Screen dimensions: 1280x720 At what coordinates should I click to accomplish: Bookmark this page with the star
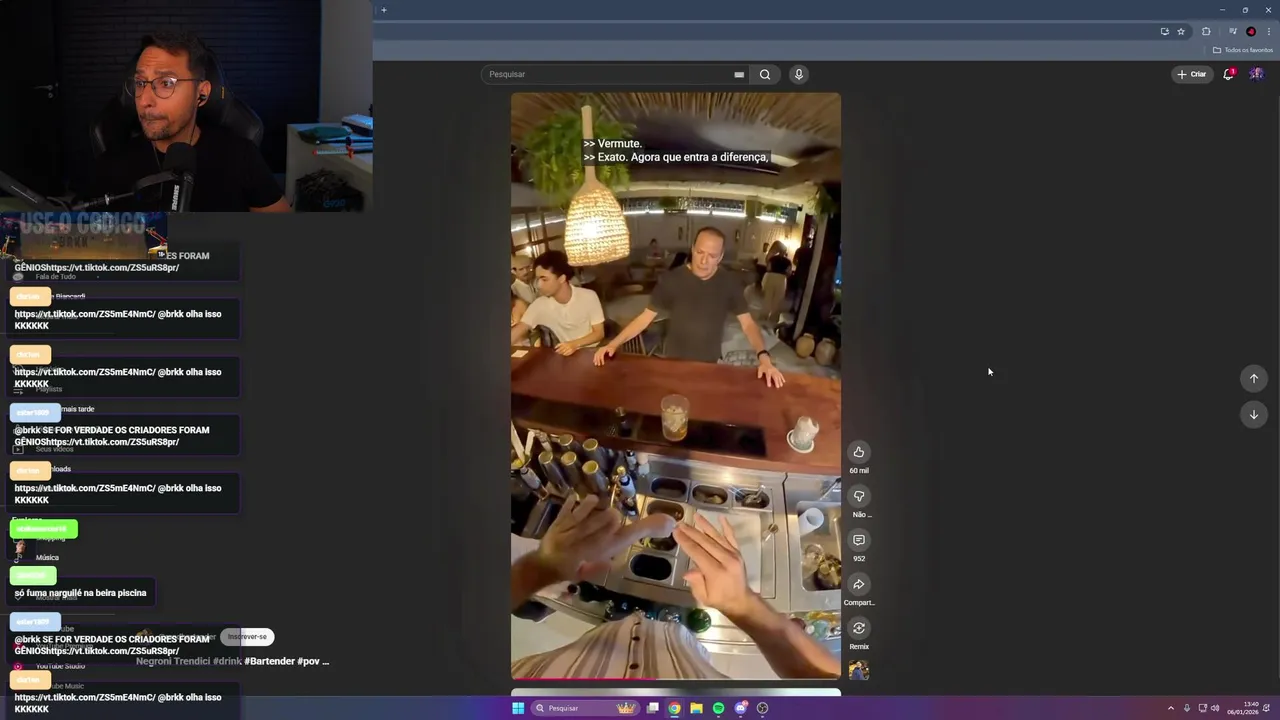pyautogui.click(x=1181, y=31)
